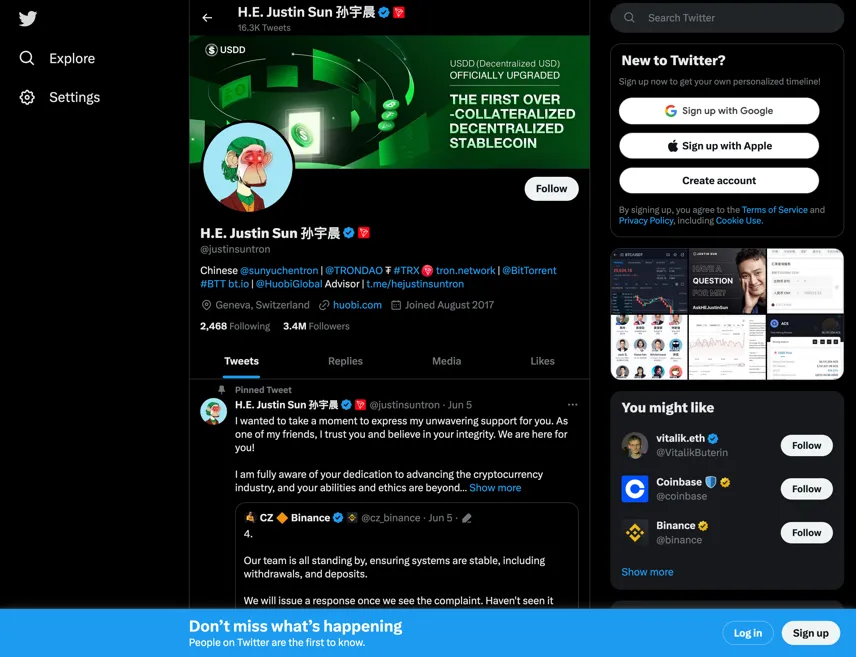
Task: Open Settings via the gear icon
Action: [x=27, y=97]
